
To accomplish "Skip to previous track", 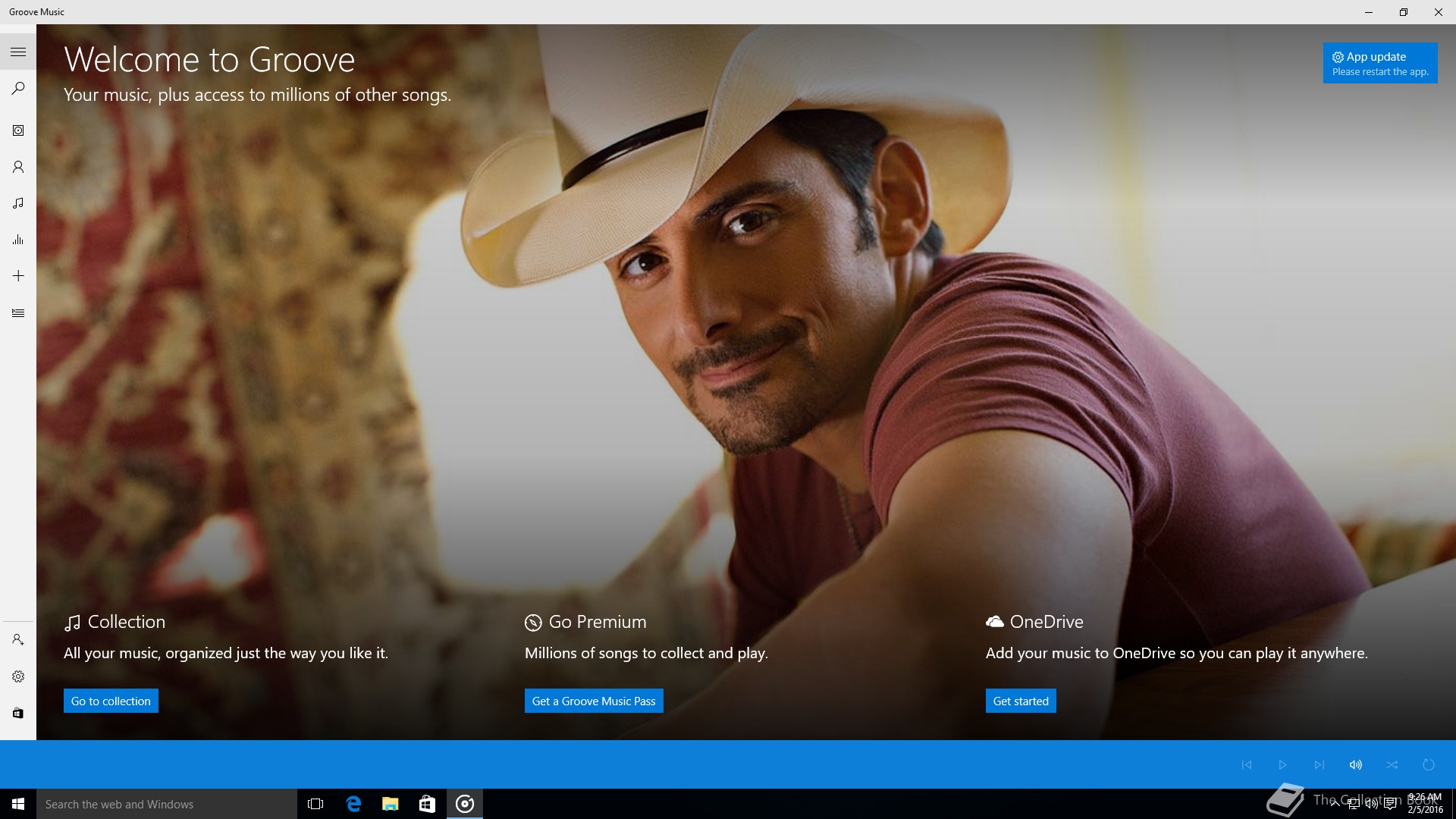I will (1247, 764).
